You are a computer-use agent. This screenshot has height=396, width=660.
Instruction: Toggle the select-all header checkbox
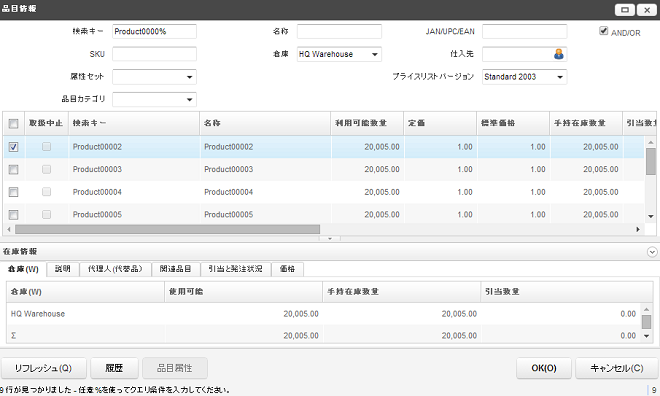(x=13, y=123)
